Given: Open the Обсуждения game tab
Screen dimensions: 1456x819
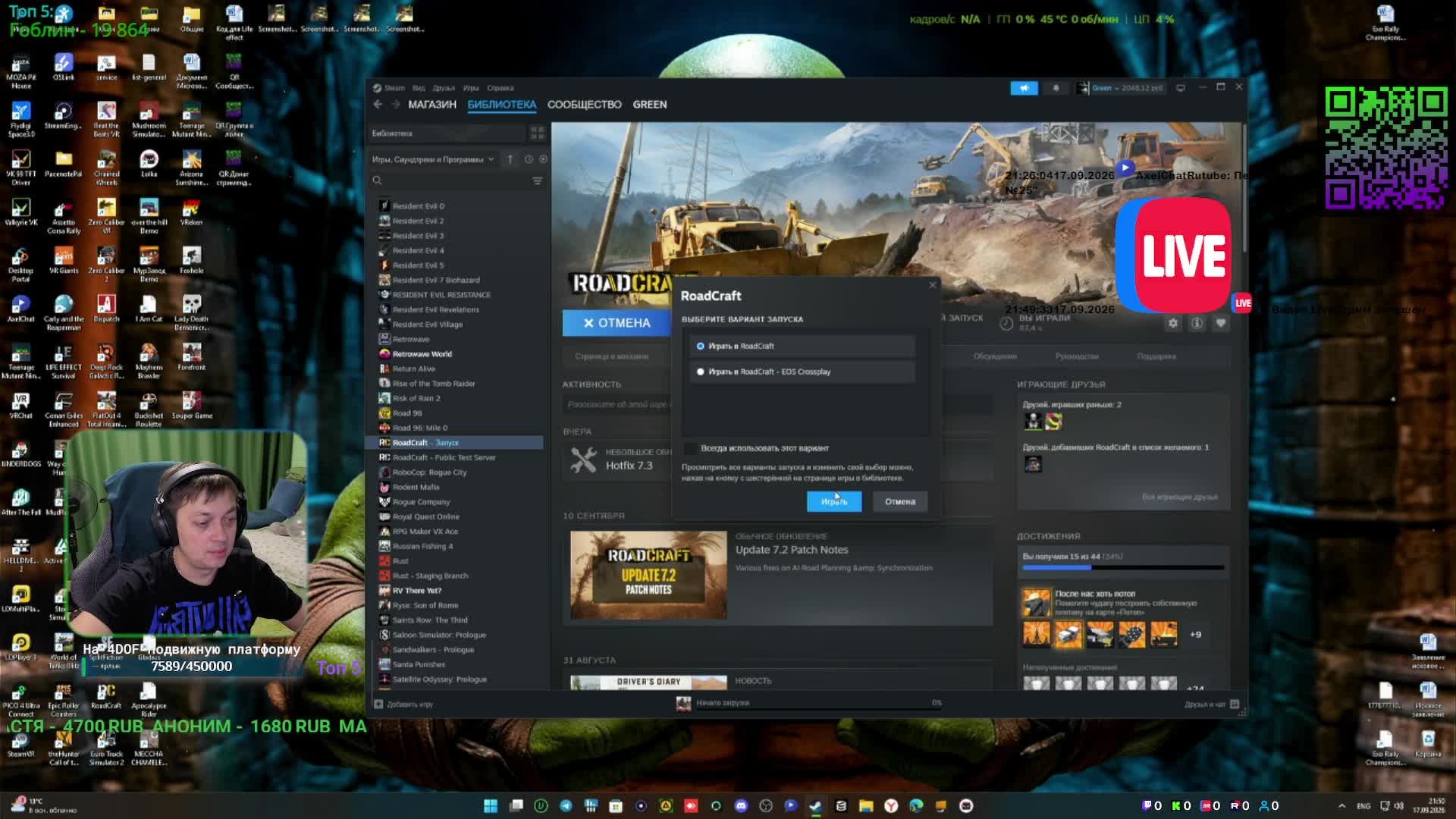Looking at the screenshot, I should click(x=995, y=356).
